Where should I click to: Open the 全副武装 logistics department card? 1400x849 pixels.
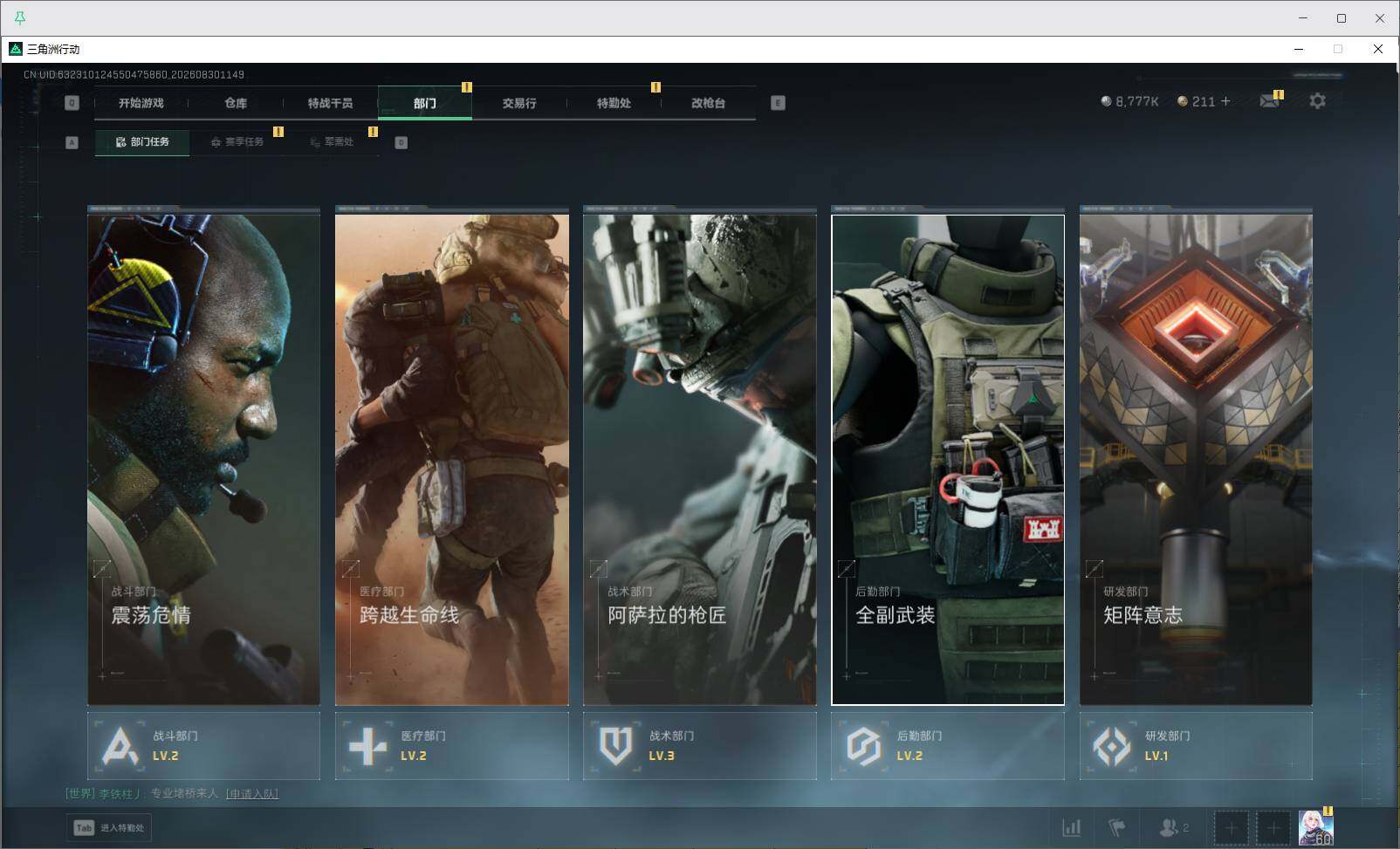point(948,460)
